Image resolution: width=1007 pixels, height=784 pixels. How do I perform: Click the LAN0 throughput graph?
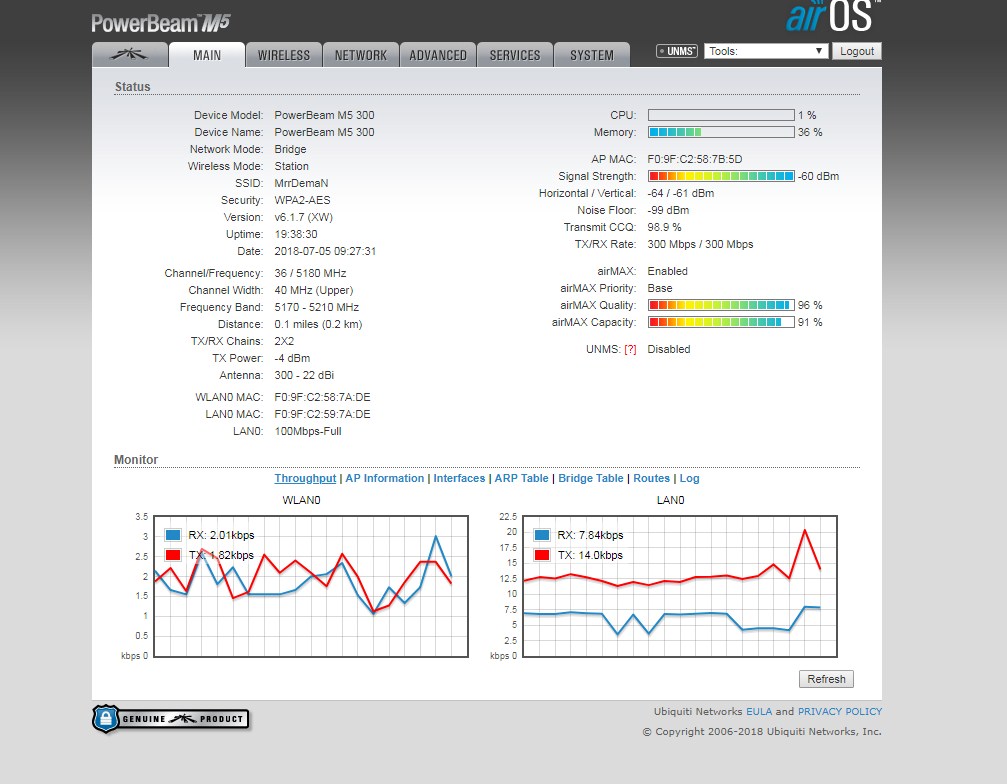coord(680,586)
